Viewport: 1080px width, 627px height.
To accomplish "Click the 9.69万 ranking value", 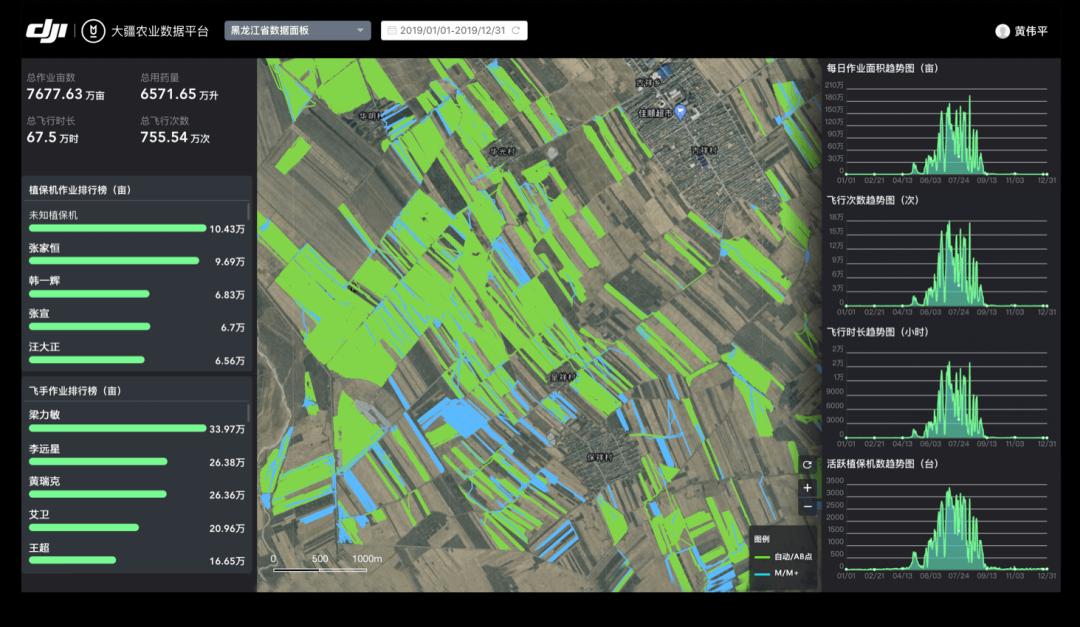I will (x=230, y=262).
